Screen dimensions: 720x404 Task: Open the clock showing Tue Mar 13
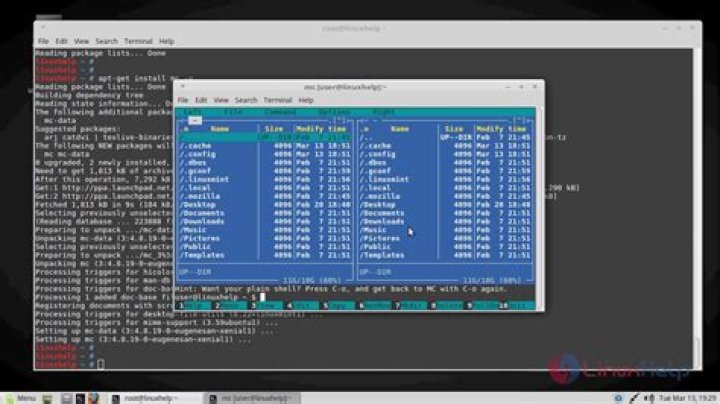click(687, 398)
